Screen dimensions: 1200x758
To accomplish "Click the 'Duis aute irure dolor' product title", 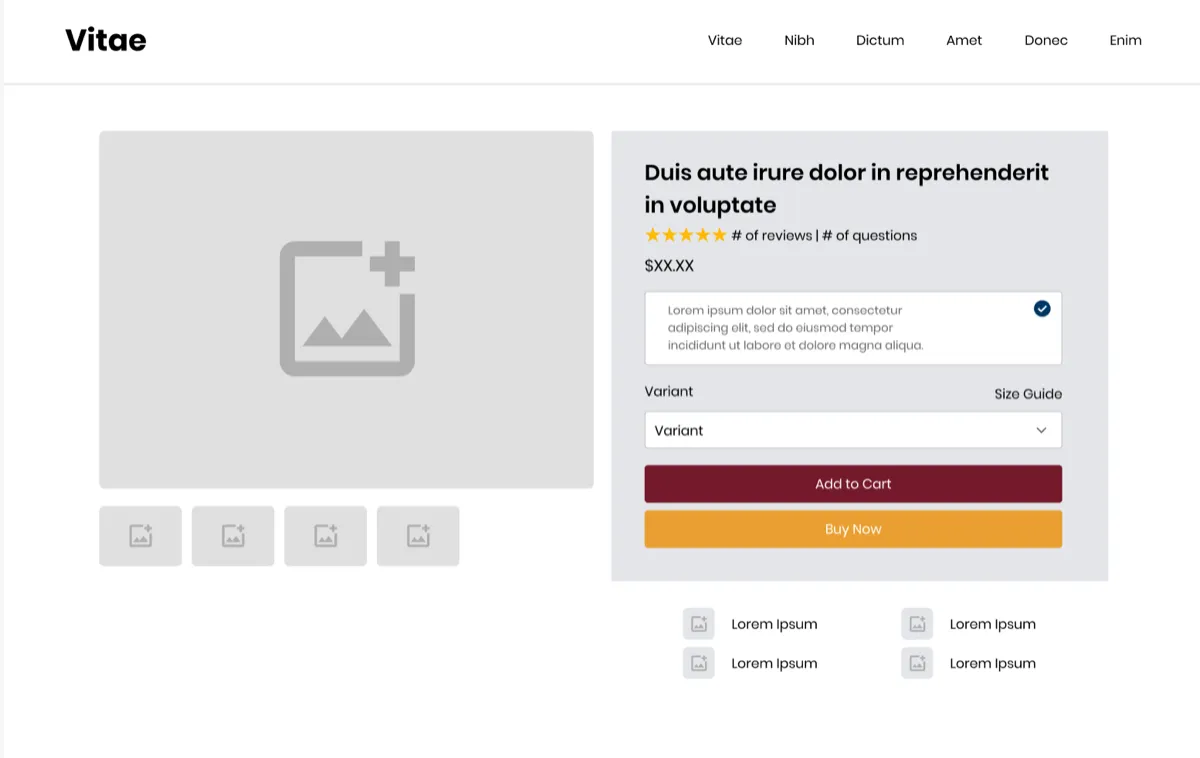I will click(x=847, y=188).
